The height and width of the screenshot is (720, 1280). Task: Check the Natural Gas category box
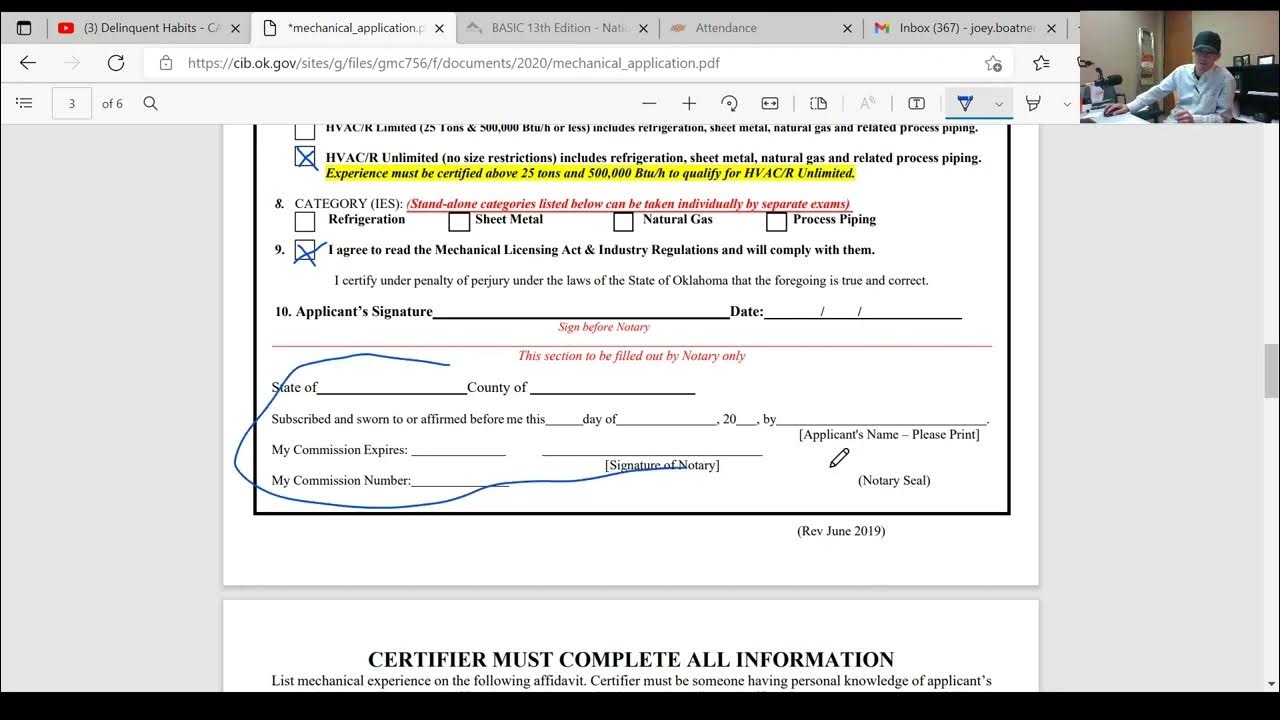pyautogui.click(x=623, y=221)
